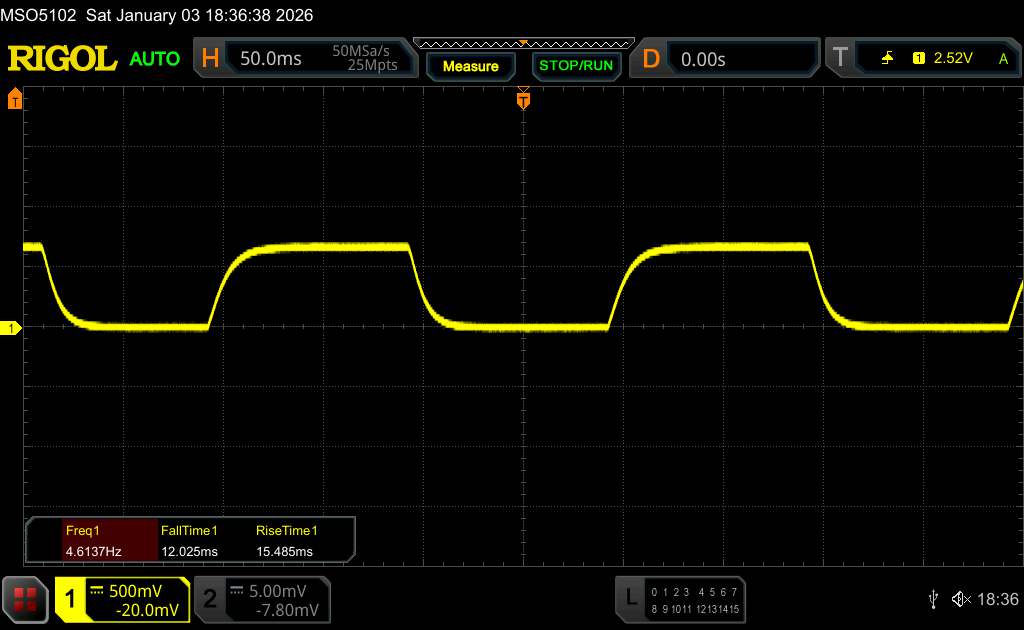
Task: Open the 50.0ms horizontal timebase setting
Action: click(271, 59)
